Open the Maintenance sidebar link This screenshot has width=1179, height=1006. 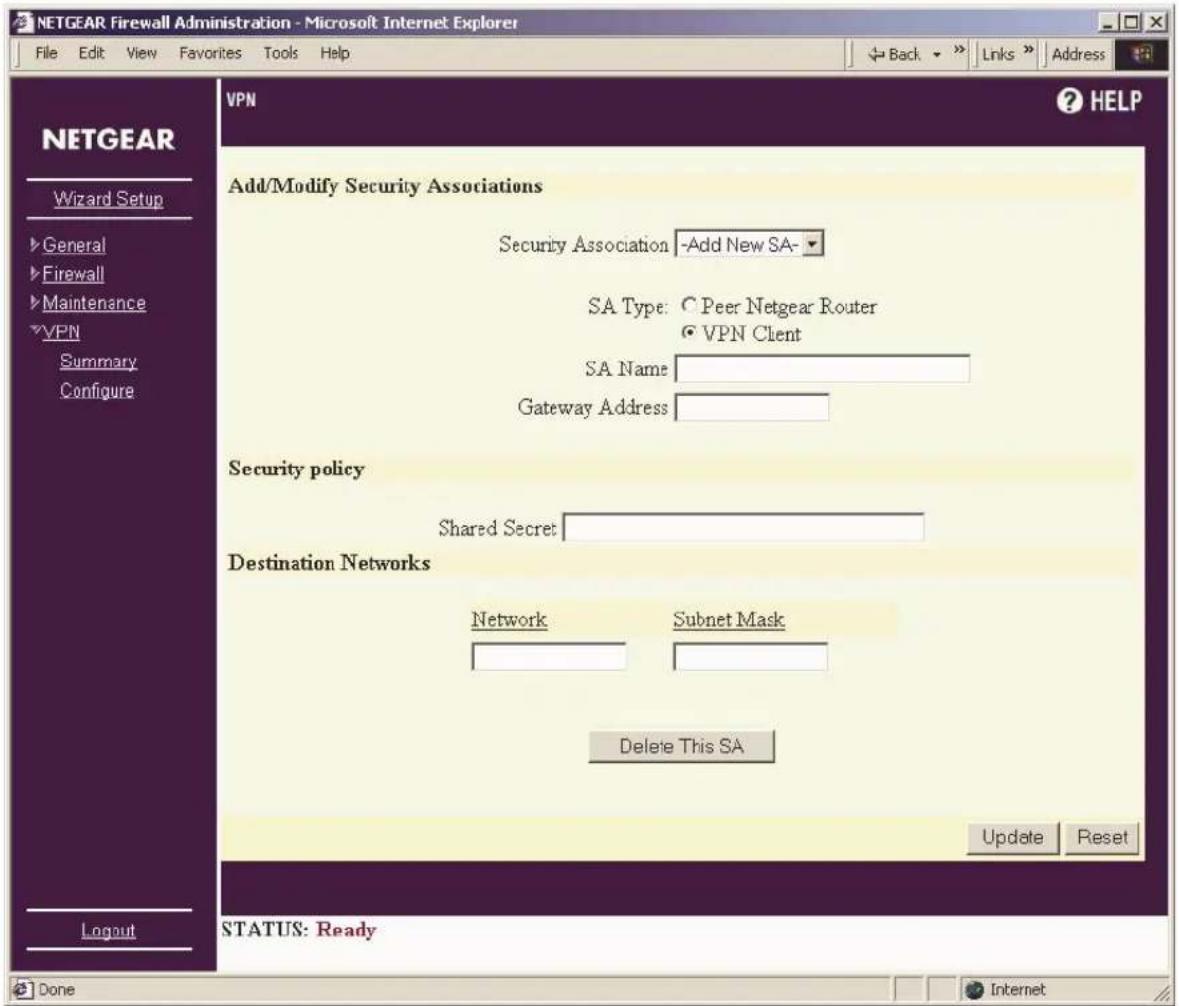pyautogui.click(x=94, y=303)
